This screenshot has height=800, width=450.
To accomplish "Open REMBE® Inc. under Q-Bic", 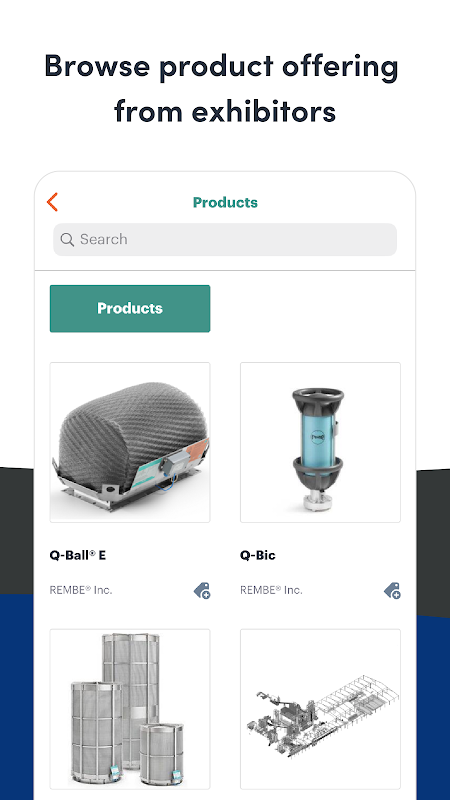I will click(x=271, y=590).
